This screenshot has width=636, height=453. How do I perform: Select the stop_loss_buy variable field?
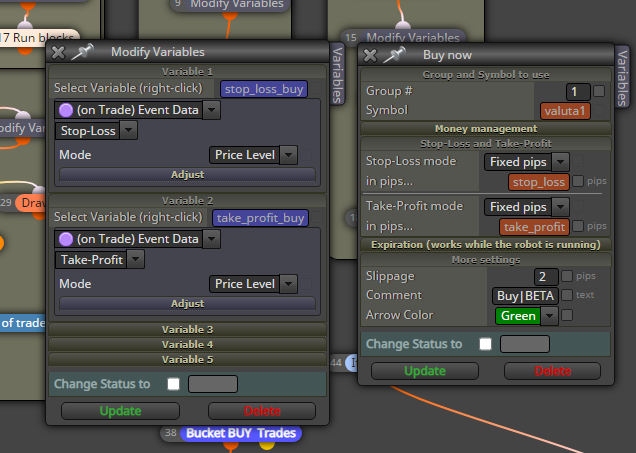pos(264,89)
